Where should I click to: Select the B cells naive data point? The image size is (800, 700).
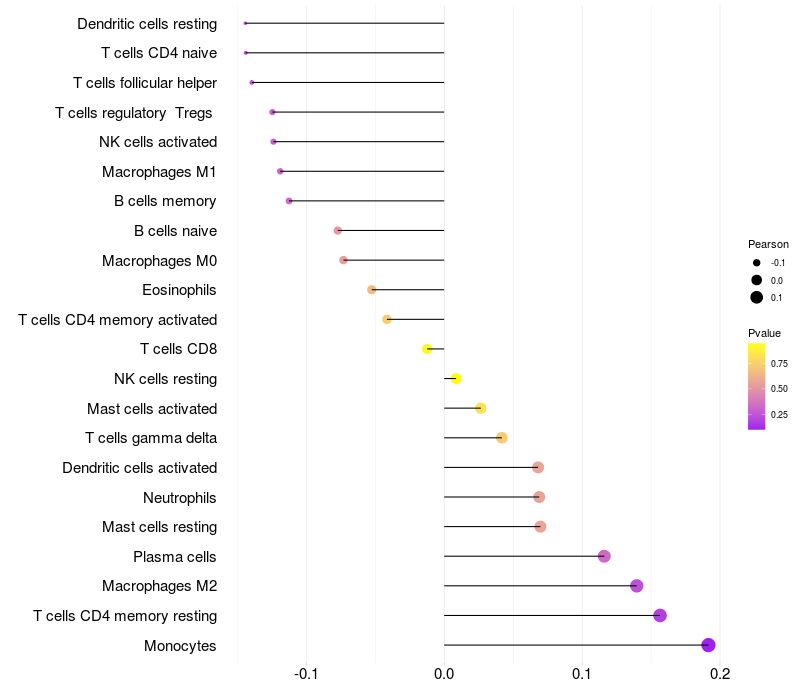(337, 231)
